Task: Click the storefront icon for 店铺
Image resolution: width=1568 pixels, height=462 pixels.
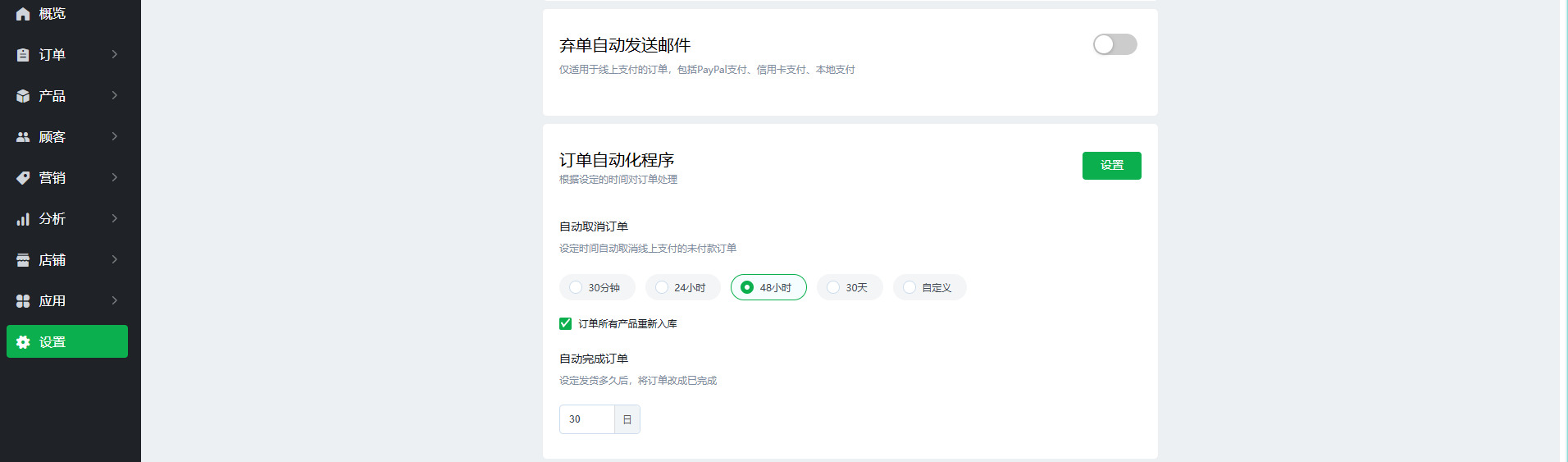Action: 23,260
